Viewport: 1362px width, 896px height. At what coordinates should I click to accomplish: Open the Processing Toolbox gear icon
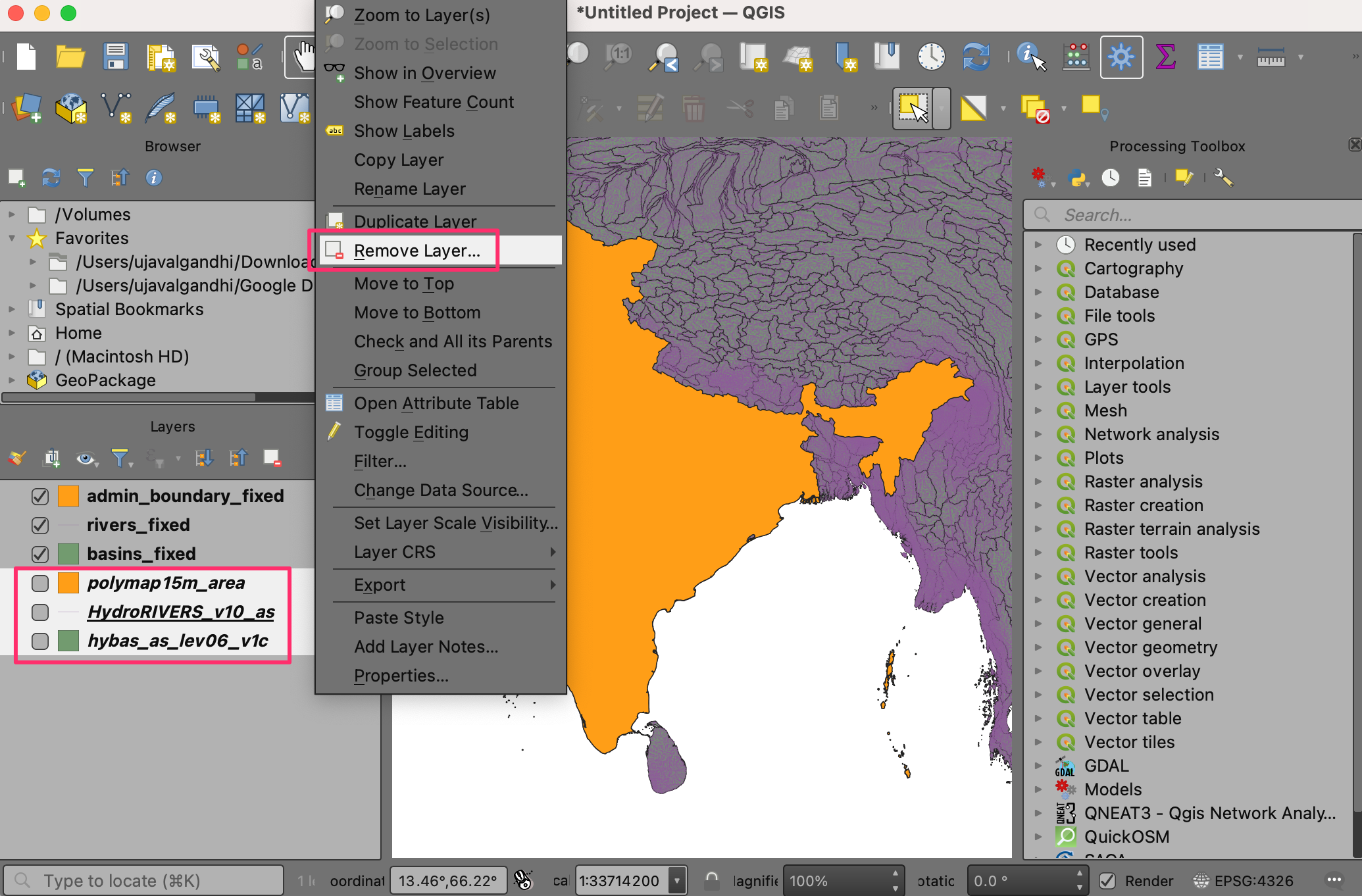tap(1121, 57)
